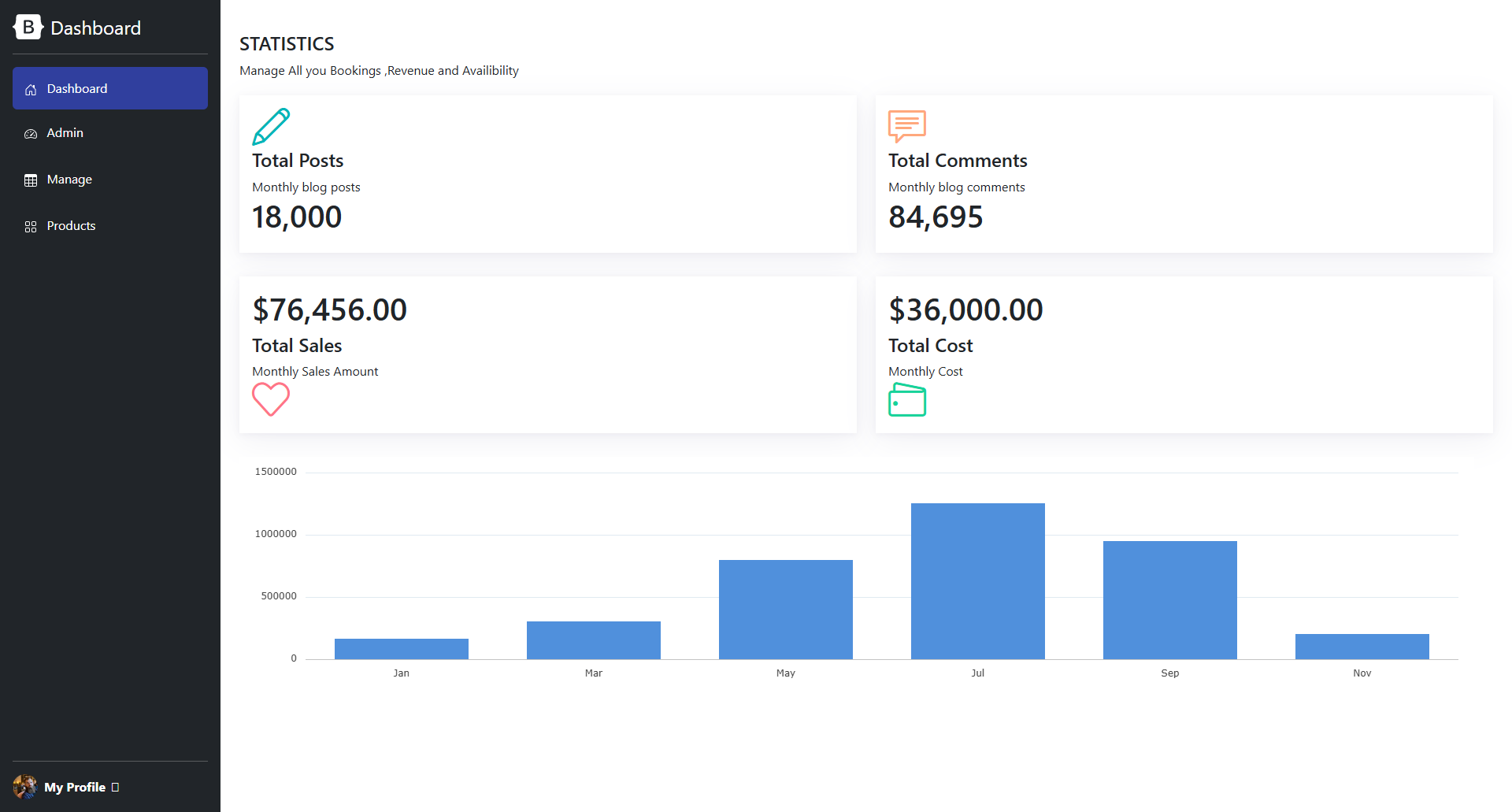Expand the My Profile dropdown
This screenshot has width=1512, height=812.
(82, 787)
